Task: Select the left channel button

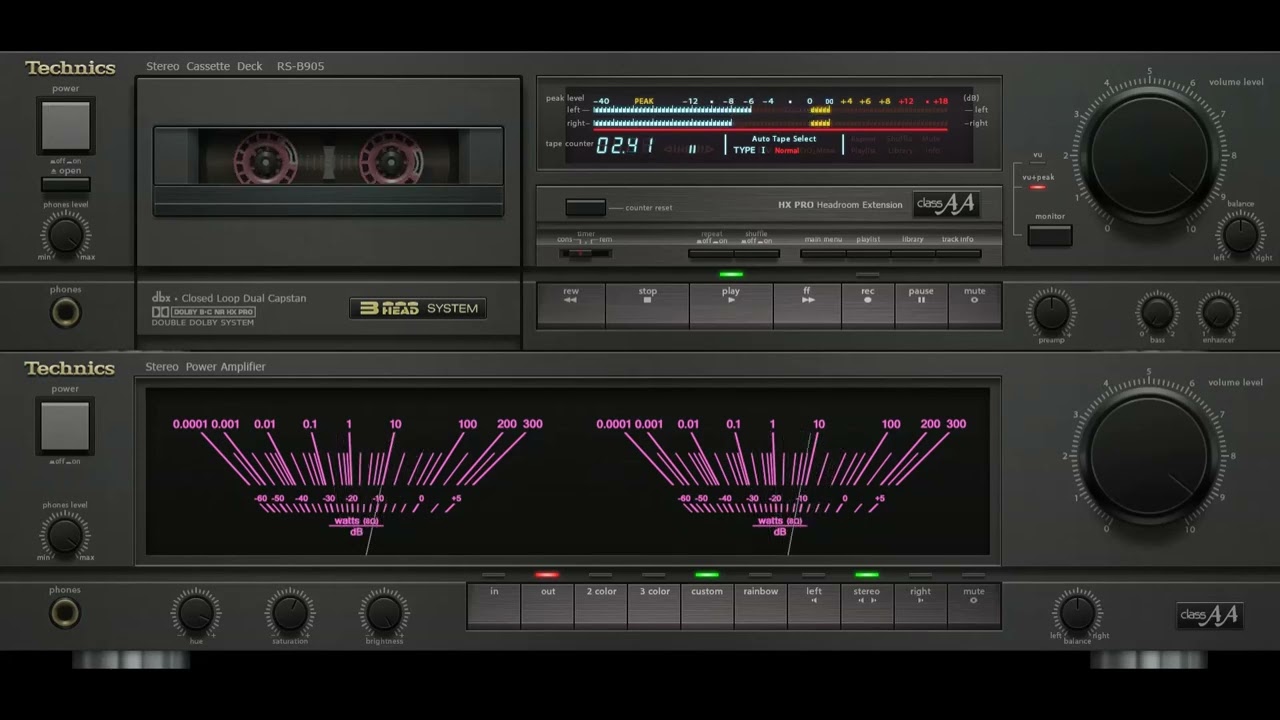Action: pyautogui.click(x=814, y=605)
